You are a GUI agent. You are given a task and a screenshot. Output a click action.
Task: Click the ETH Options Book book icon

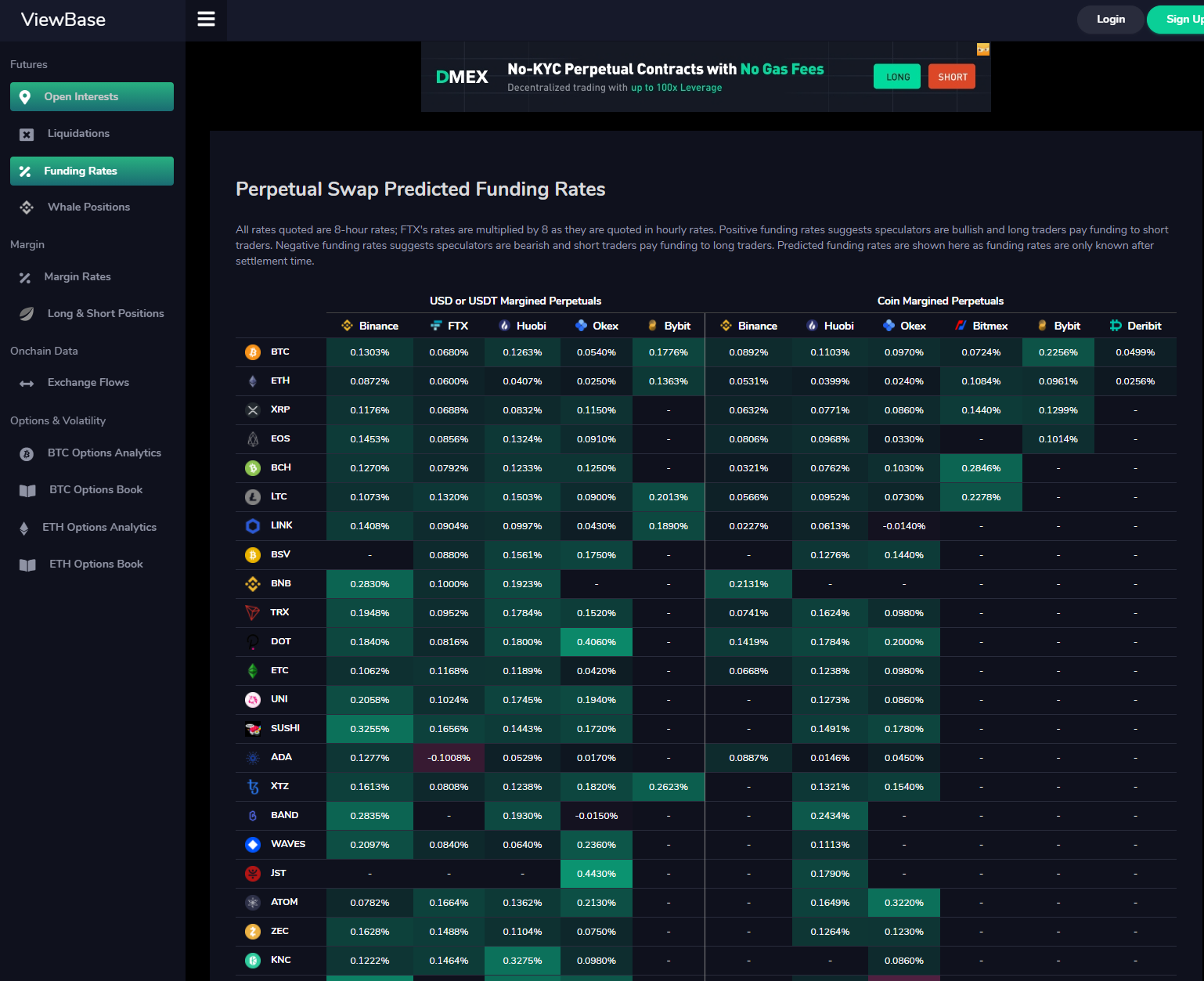tap(27, 565)
